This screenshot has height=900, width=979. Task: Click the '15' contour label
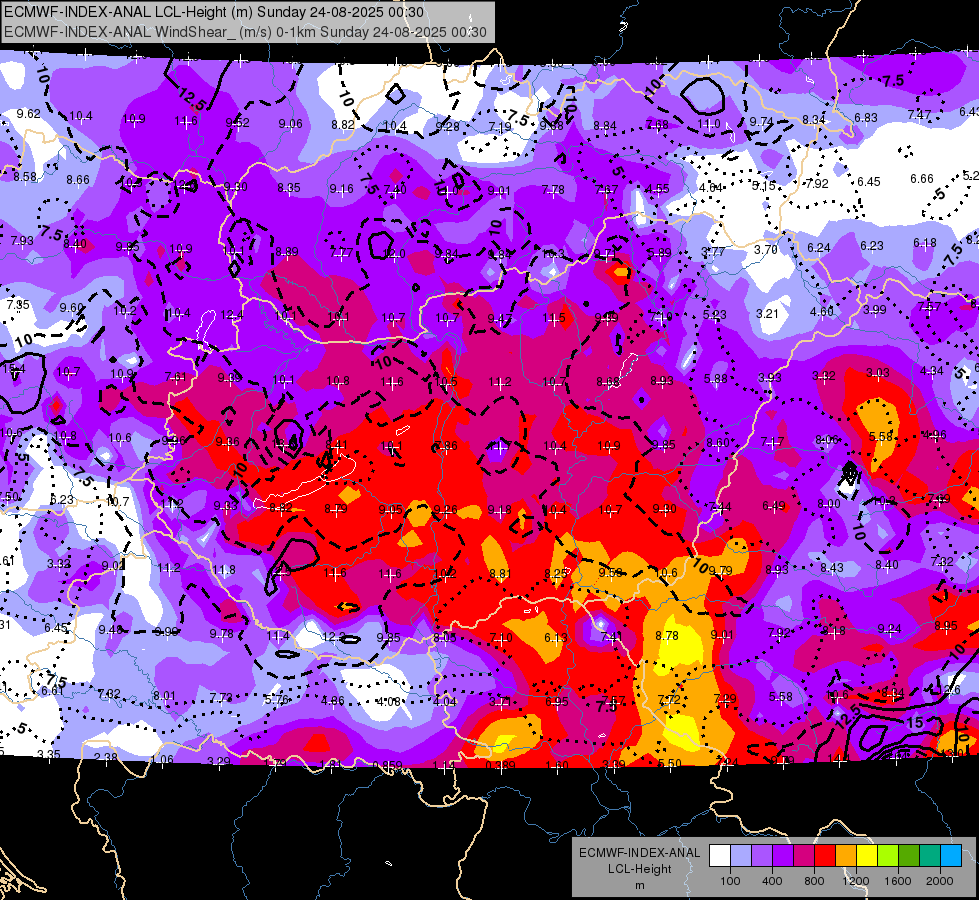pyautogui.click(x=914, y=723)
